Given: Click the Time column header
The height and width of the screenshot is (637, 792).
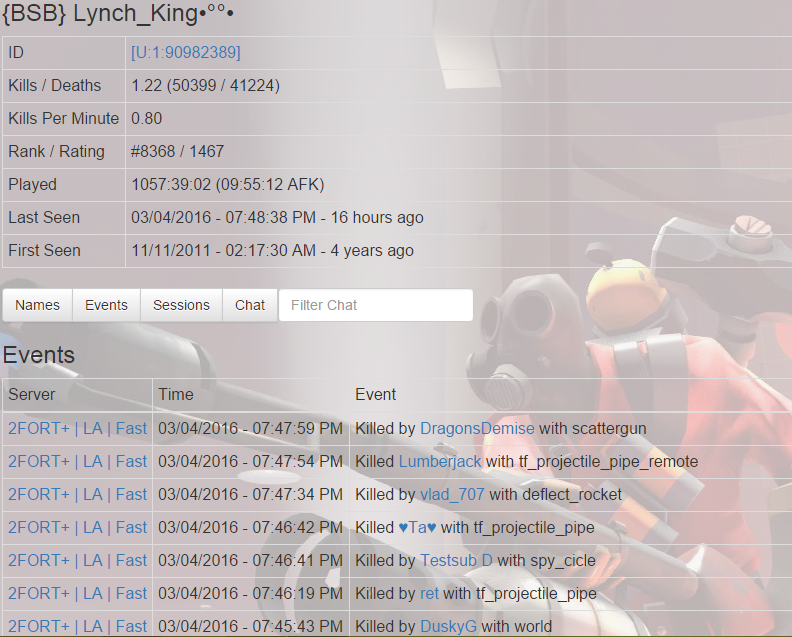Looking at the screenshot, I should click(x=176, y=394).
